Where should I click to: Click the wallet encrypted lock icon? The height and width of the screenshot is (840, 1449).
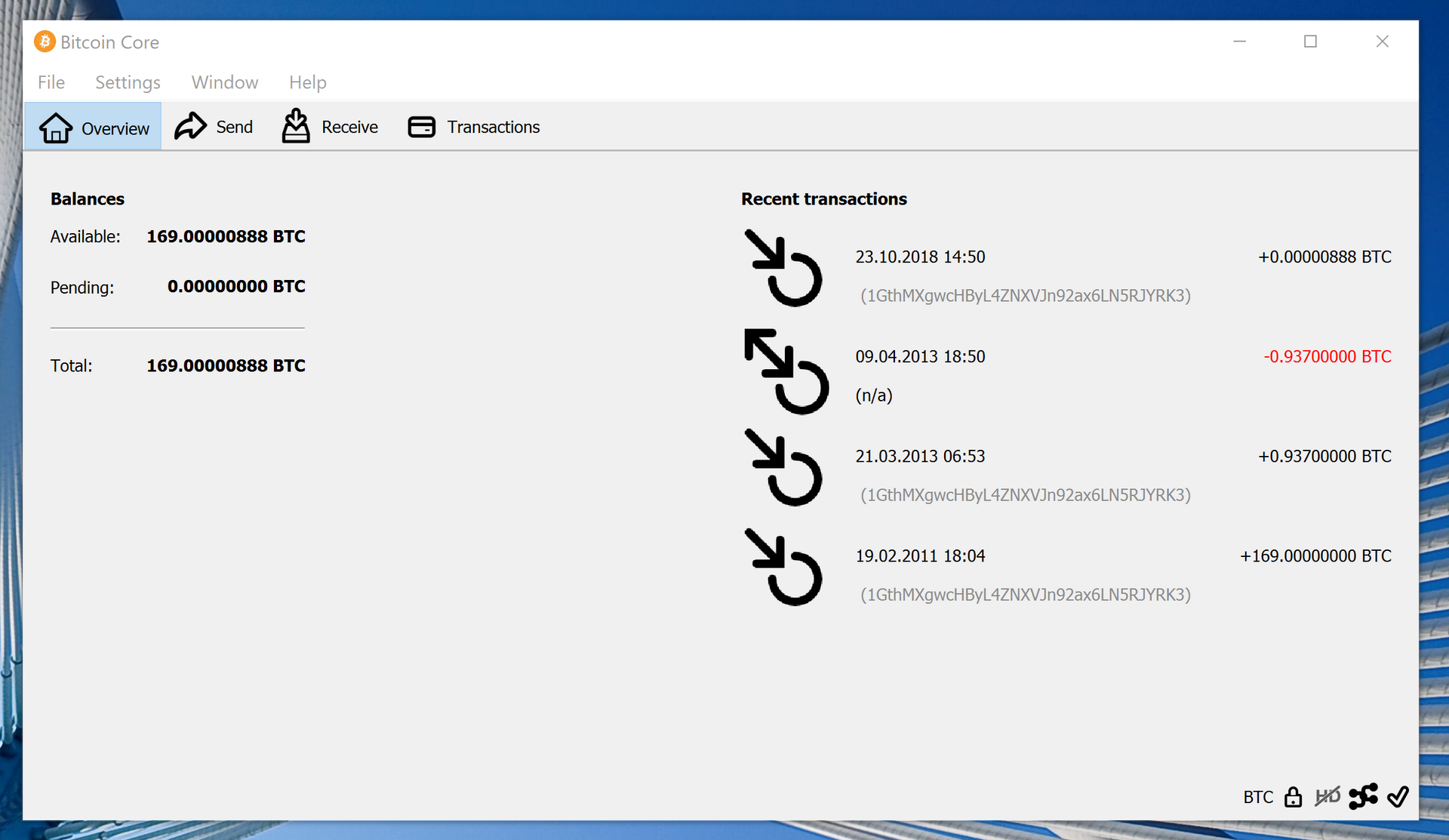pyautogui.click(x=1293, y=797)
